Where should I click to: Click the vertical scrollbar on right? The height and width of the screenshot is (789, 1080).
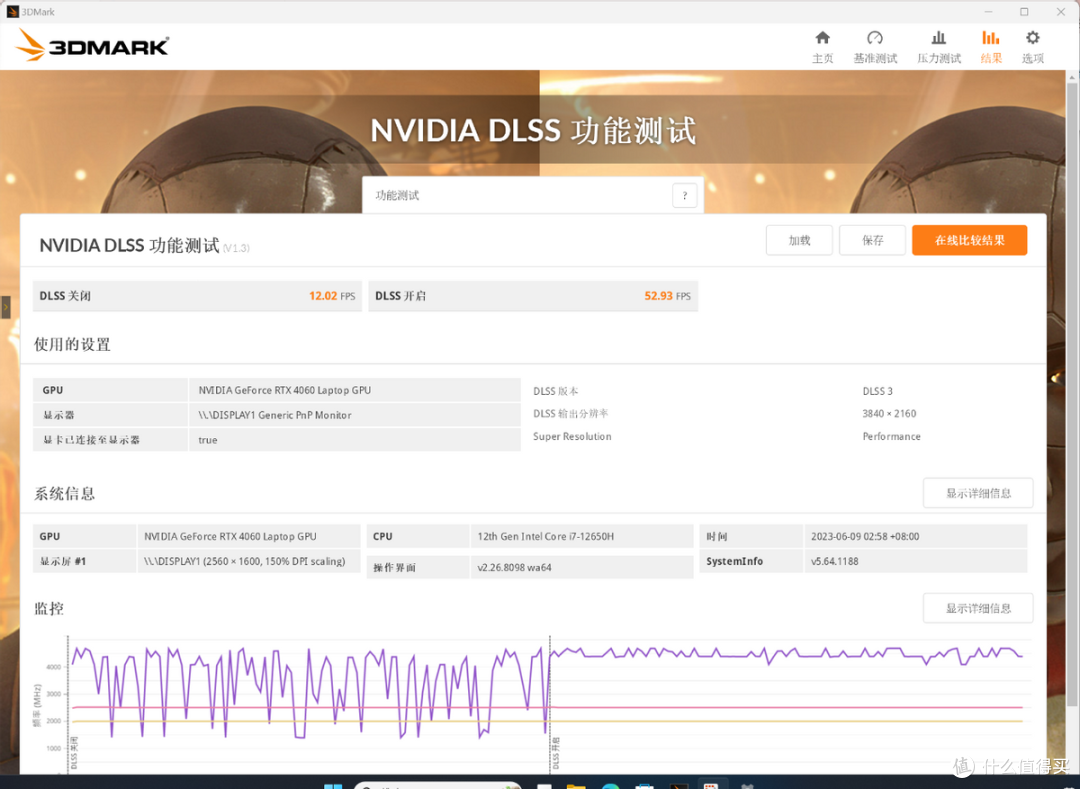(x=1072, y=394)
